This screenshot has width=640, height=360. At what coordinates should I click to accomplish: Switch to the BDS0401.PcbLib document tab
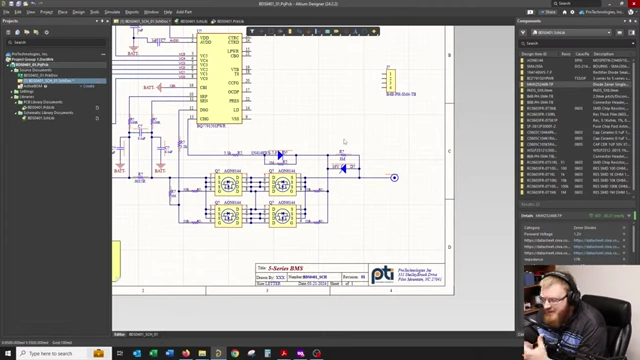pos(228,21)
